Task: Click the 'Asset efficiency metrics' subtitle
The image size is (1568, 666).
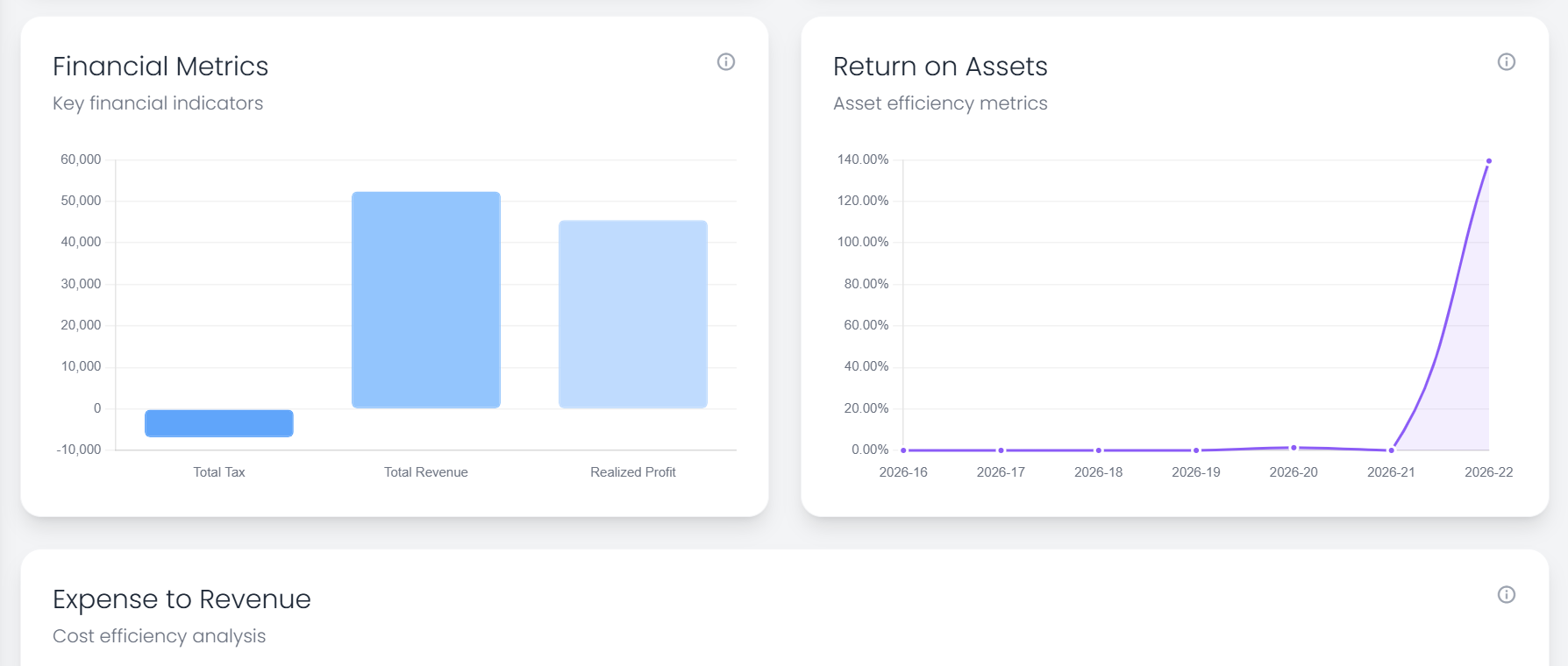Action: point(940,103)
